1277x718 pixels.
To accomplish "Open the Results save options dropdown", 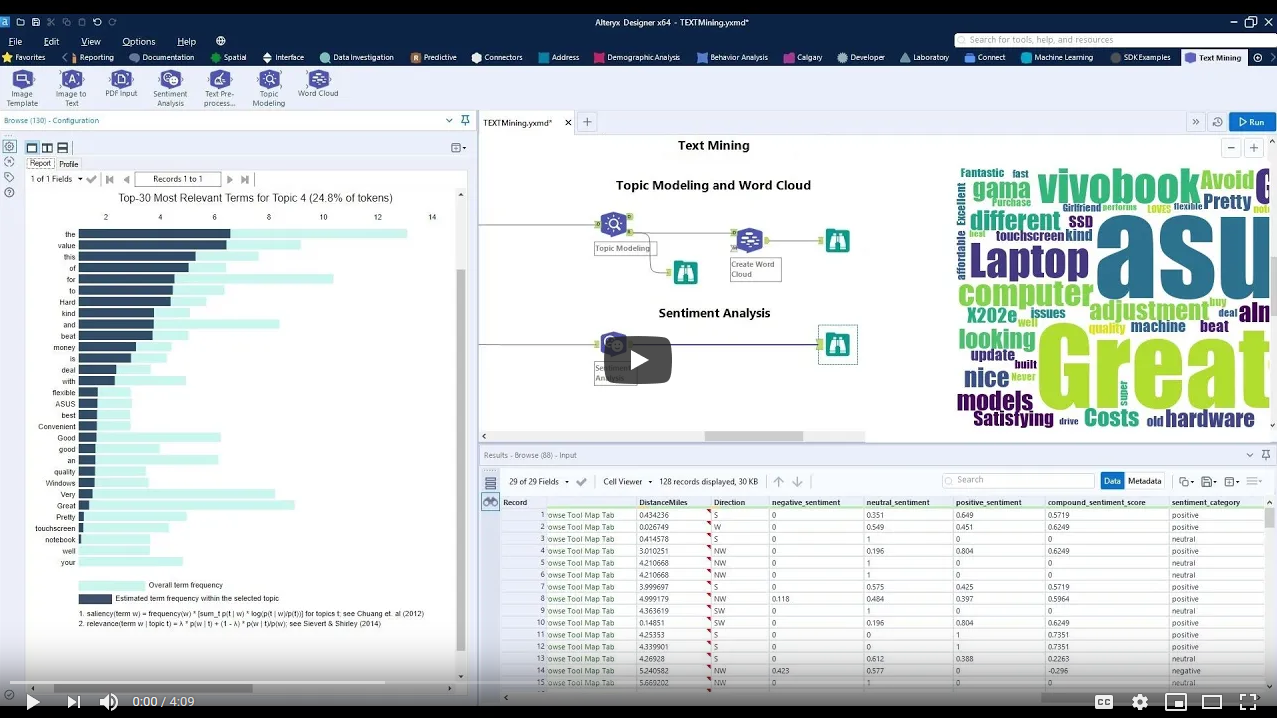I will 1209,481.
